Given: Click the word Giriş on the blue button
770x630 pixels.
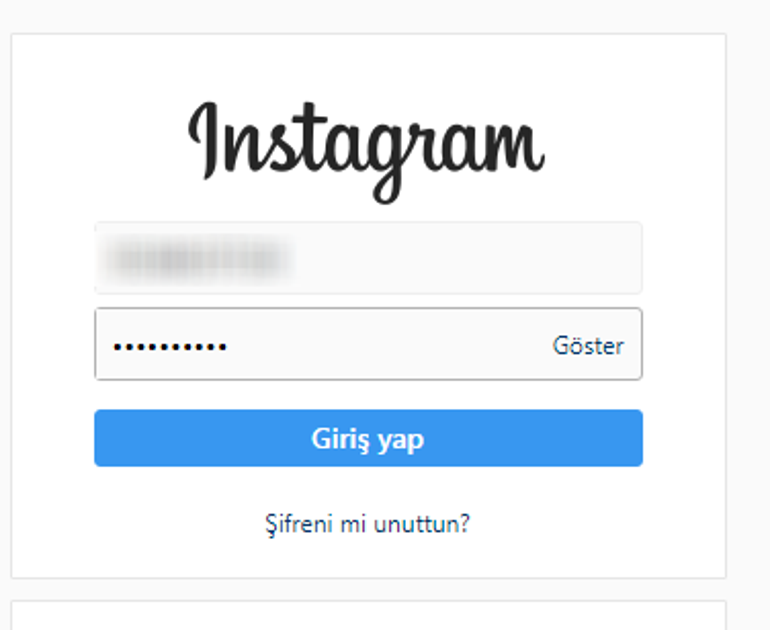Looking at the screenshot, I should (x=340, y=439).
